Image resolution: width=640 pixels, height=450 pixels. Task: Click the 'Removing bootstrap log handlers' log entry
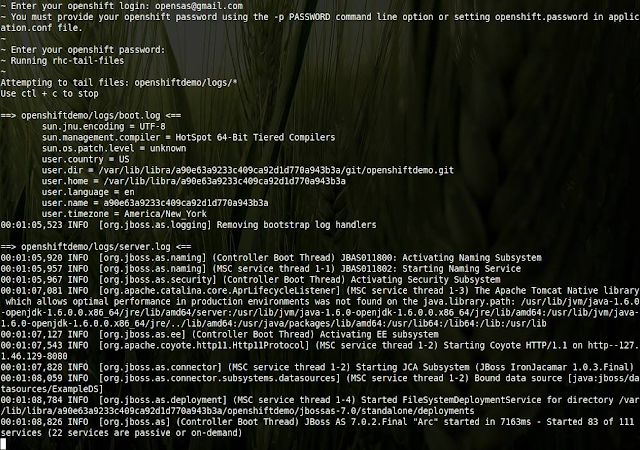(x=188, y=225)
